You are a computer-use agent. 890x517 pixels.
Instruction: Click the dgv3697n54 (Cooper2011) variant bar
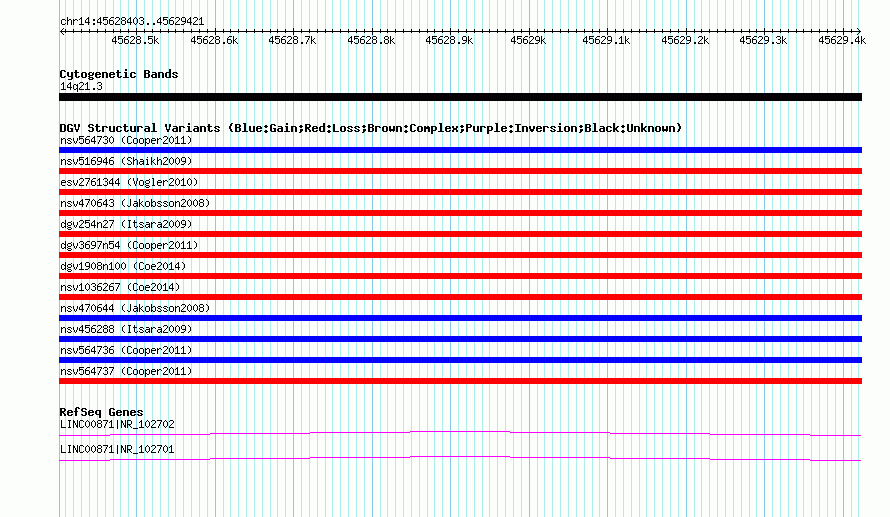coord(460,255)
